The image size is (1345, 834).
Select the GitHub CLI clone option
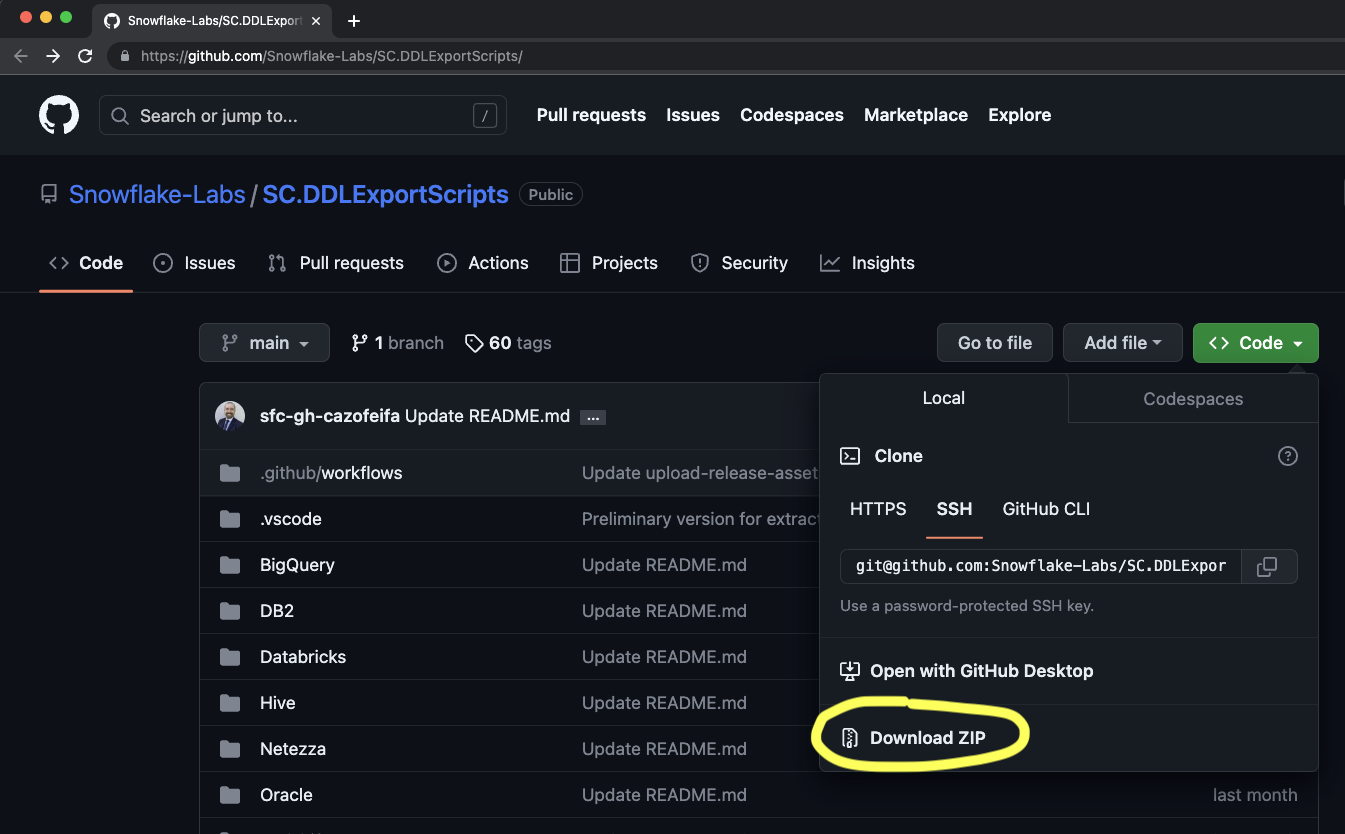tap(1045, 509)
